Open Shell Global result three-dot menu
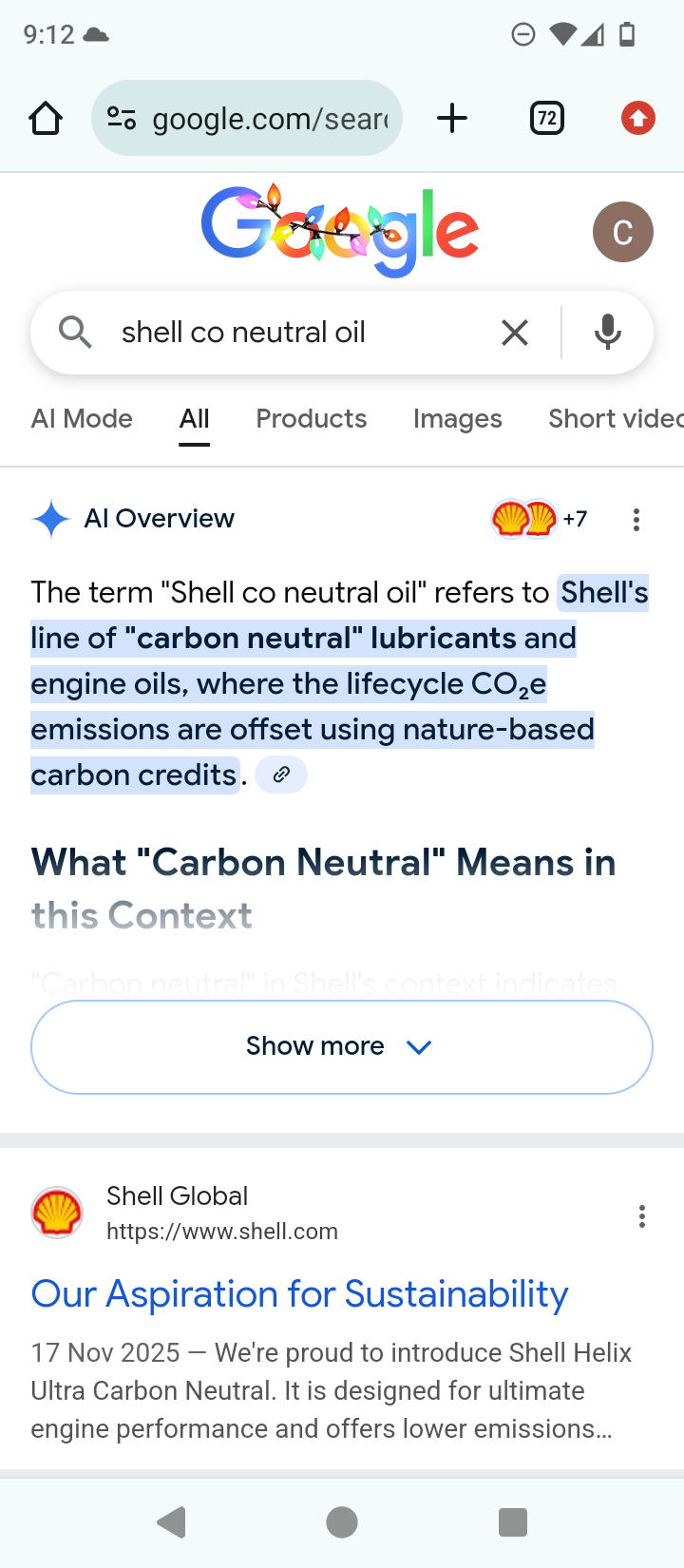The height and width of the screenshot is (1568, 684). coord(642,1216)
